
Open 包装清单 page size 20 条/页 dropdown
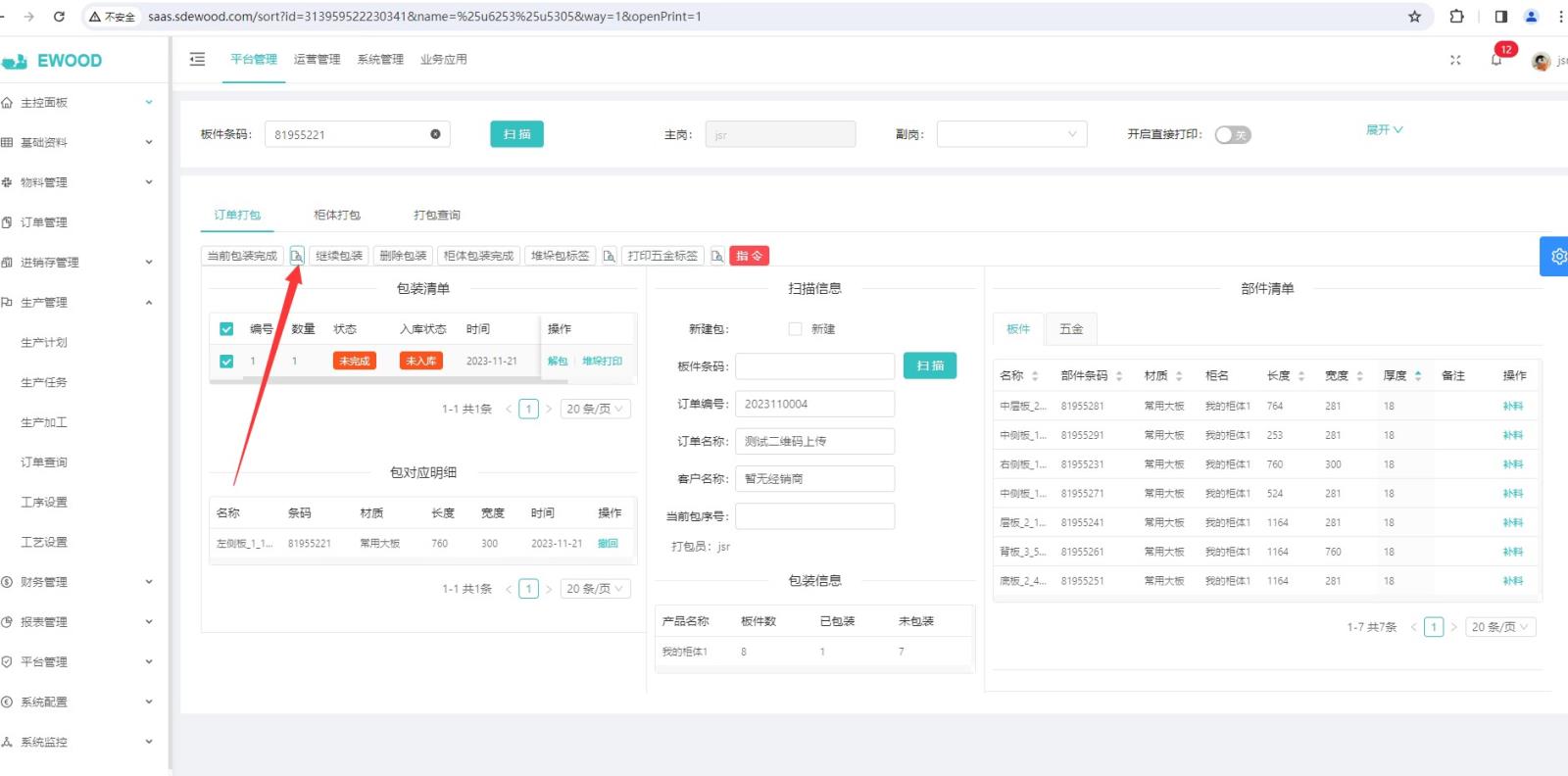[x=595, y=410]
